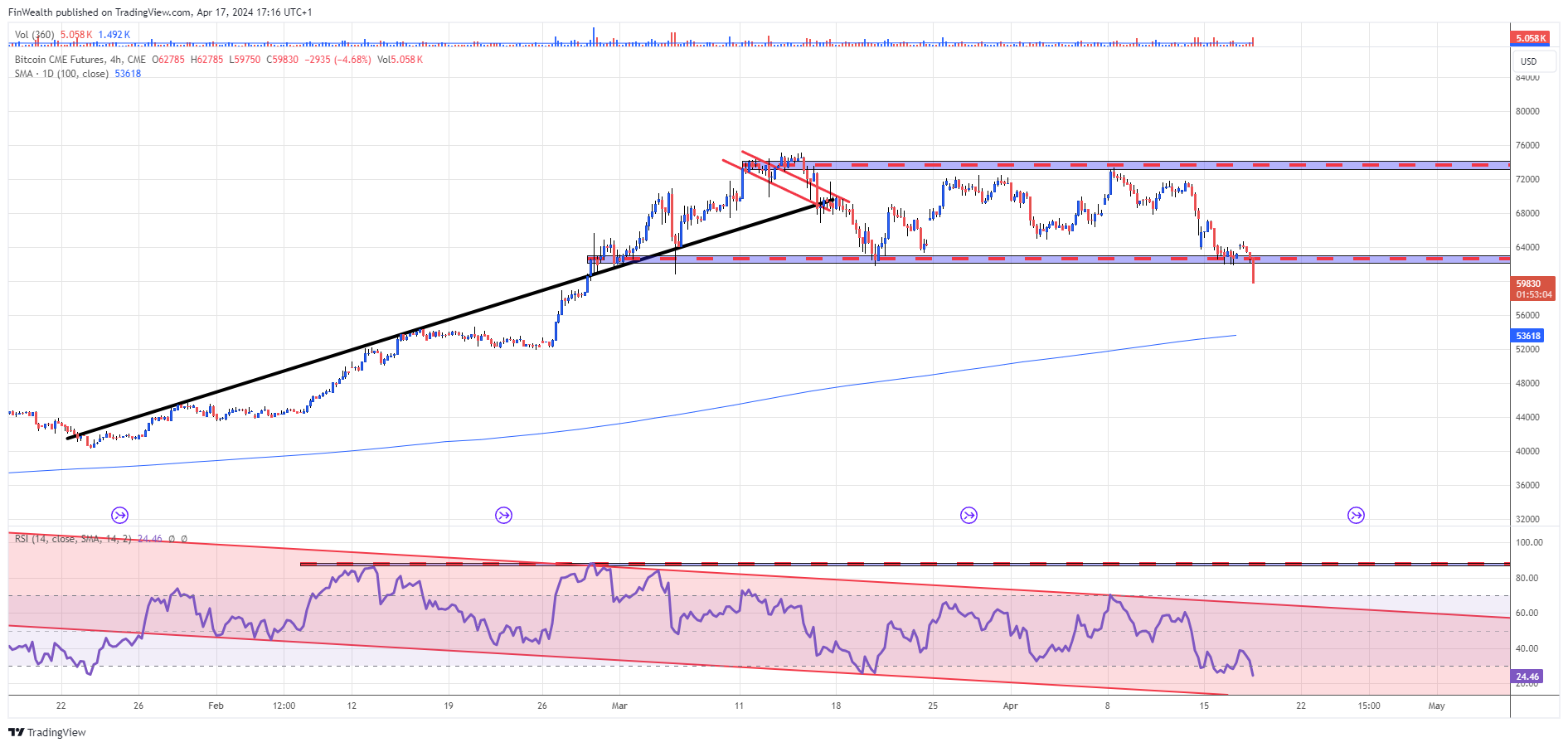Click the 76000 price axis label

click(1527, 145)
